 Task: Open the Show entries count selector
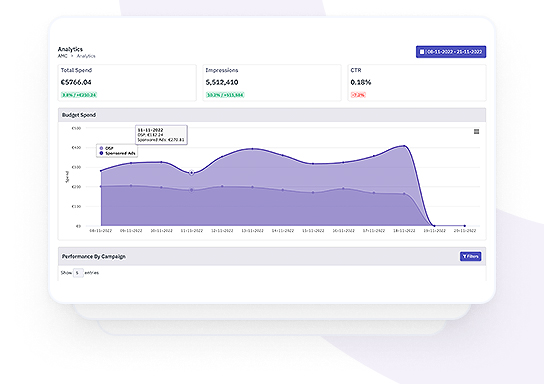(78, 273)
